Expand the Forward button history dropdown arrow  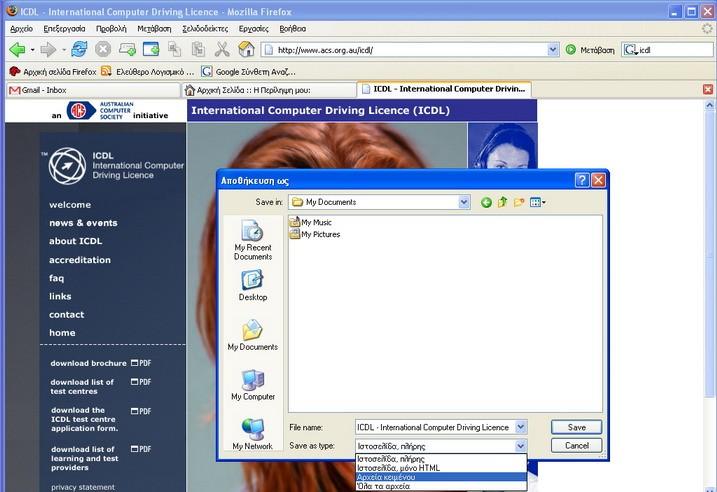pos(64,49)
